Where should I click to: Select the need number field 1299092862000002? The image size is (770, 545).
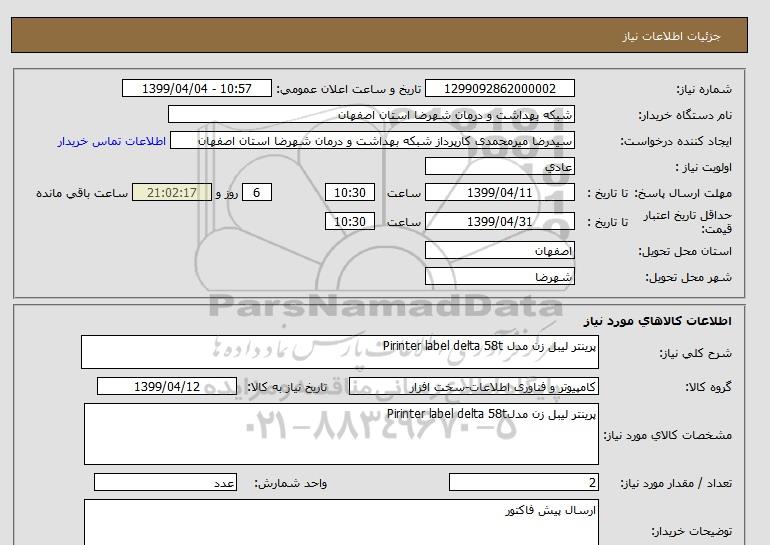tap(499, 88)
